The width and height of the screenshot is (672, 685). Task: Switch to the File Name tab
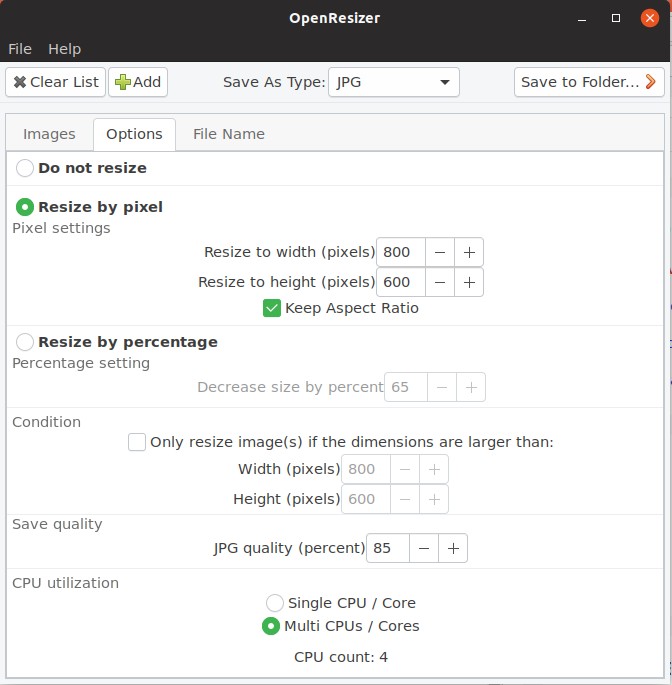pyautogui.click(x=229, y=134)
